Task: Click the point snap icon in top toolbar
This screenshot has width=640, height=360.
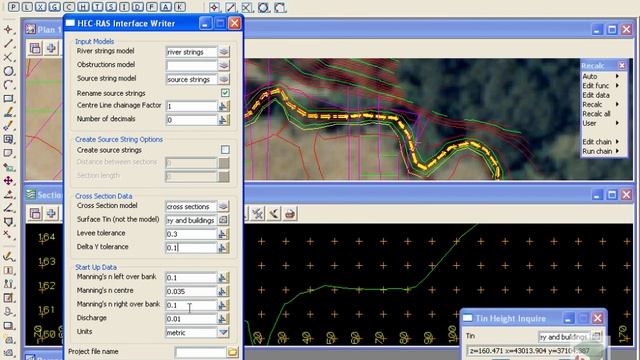Action: 214,7
